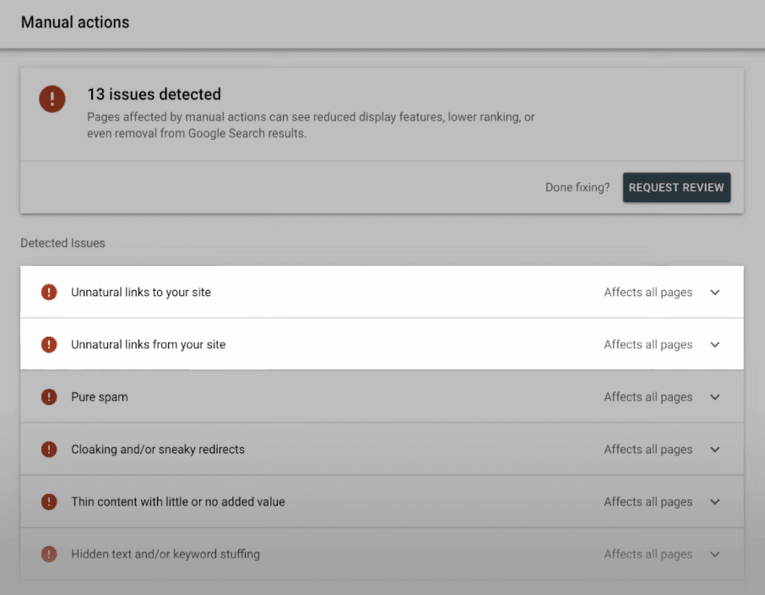Click the 13 issues detected heading
765x595 pixels.
pos(154,94)
